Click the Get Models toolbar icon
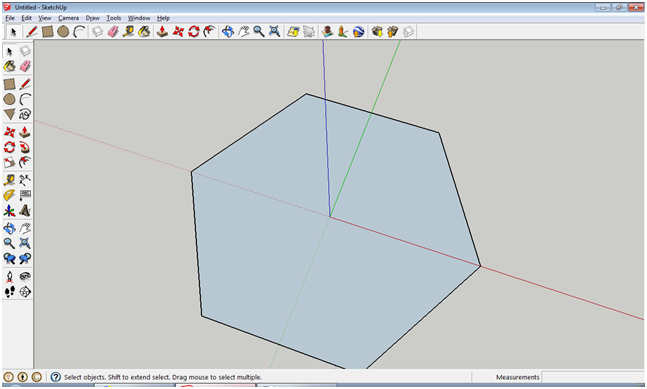The width and height of the screenshot is (647, 389). pos(377,31)
